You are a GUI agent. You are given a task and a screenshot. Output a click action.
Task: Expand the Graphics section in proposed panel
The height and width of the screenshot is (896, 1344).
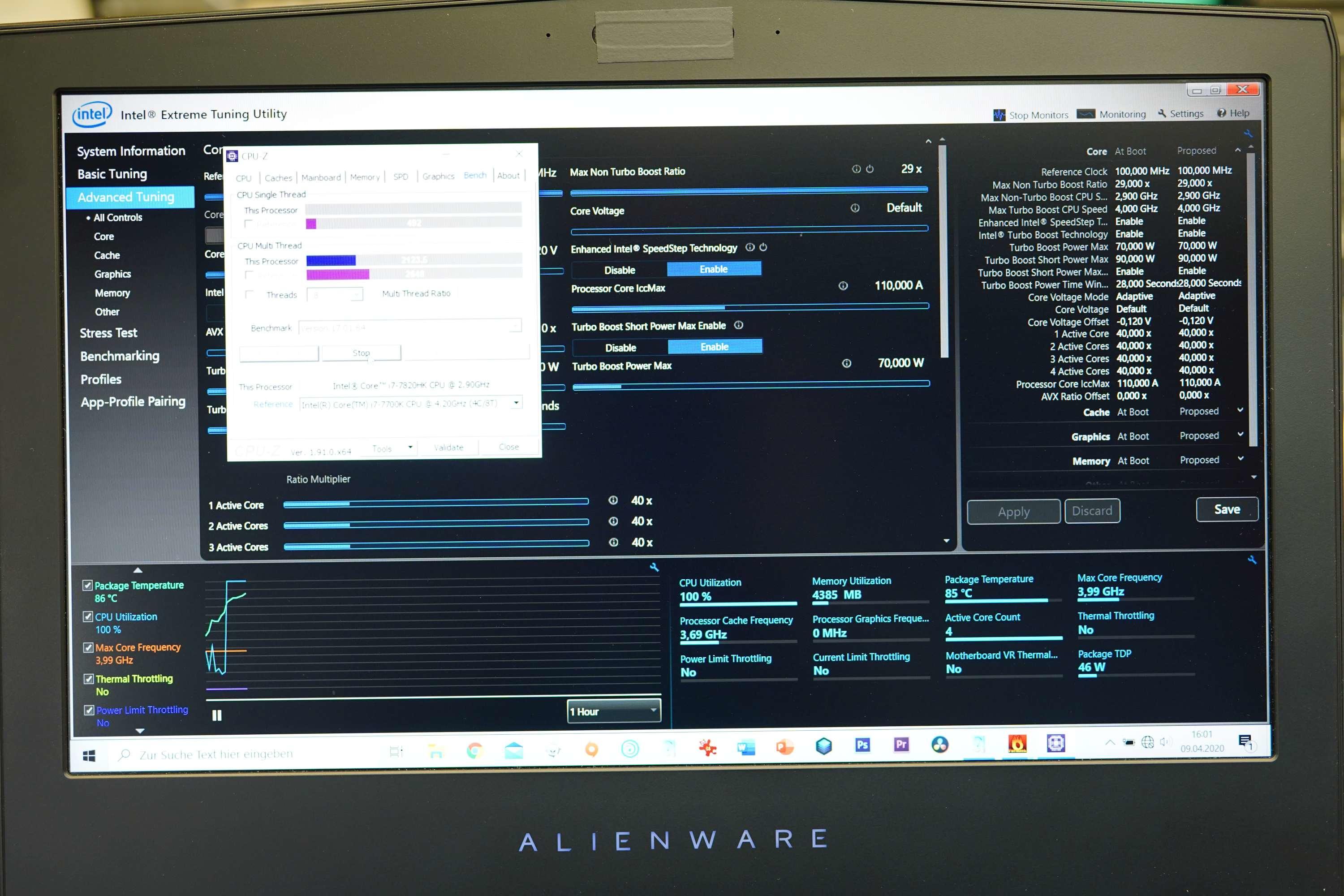pos(1240,434)
